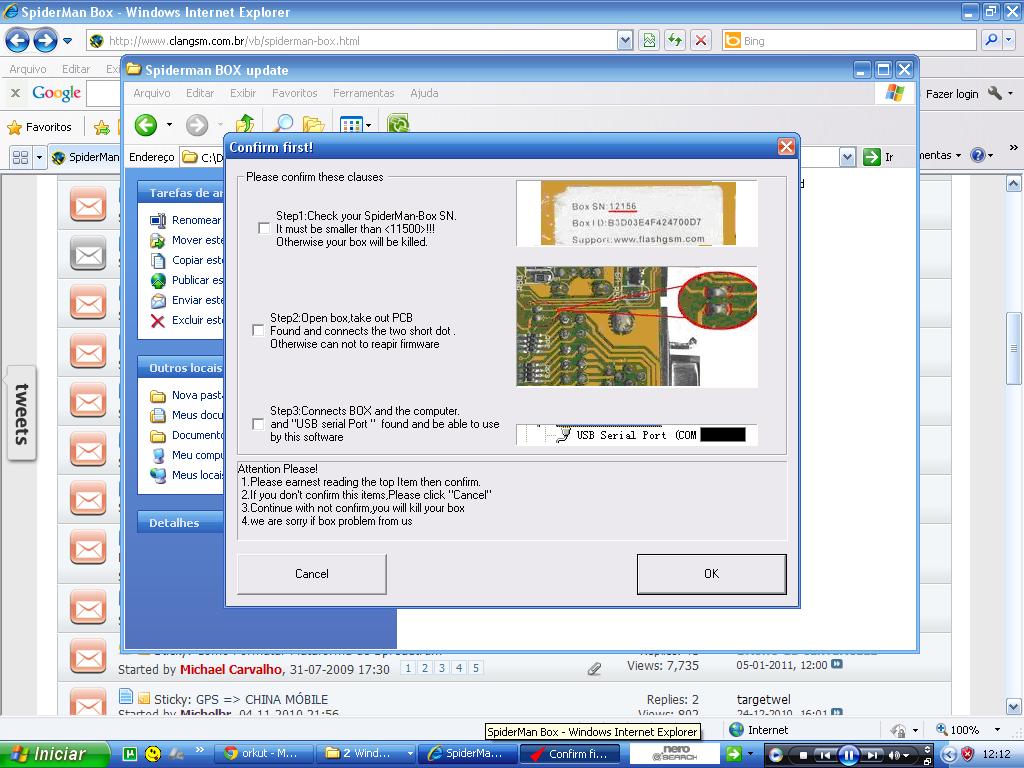Click Explorer up folder icon
Viewport: 1024px width, 768px height.
click(x=244, y=123)
